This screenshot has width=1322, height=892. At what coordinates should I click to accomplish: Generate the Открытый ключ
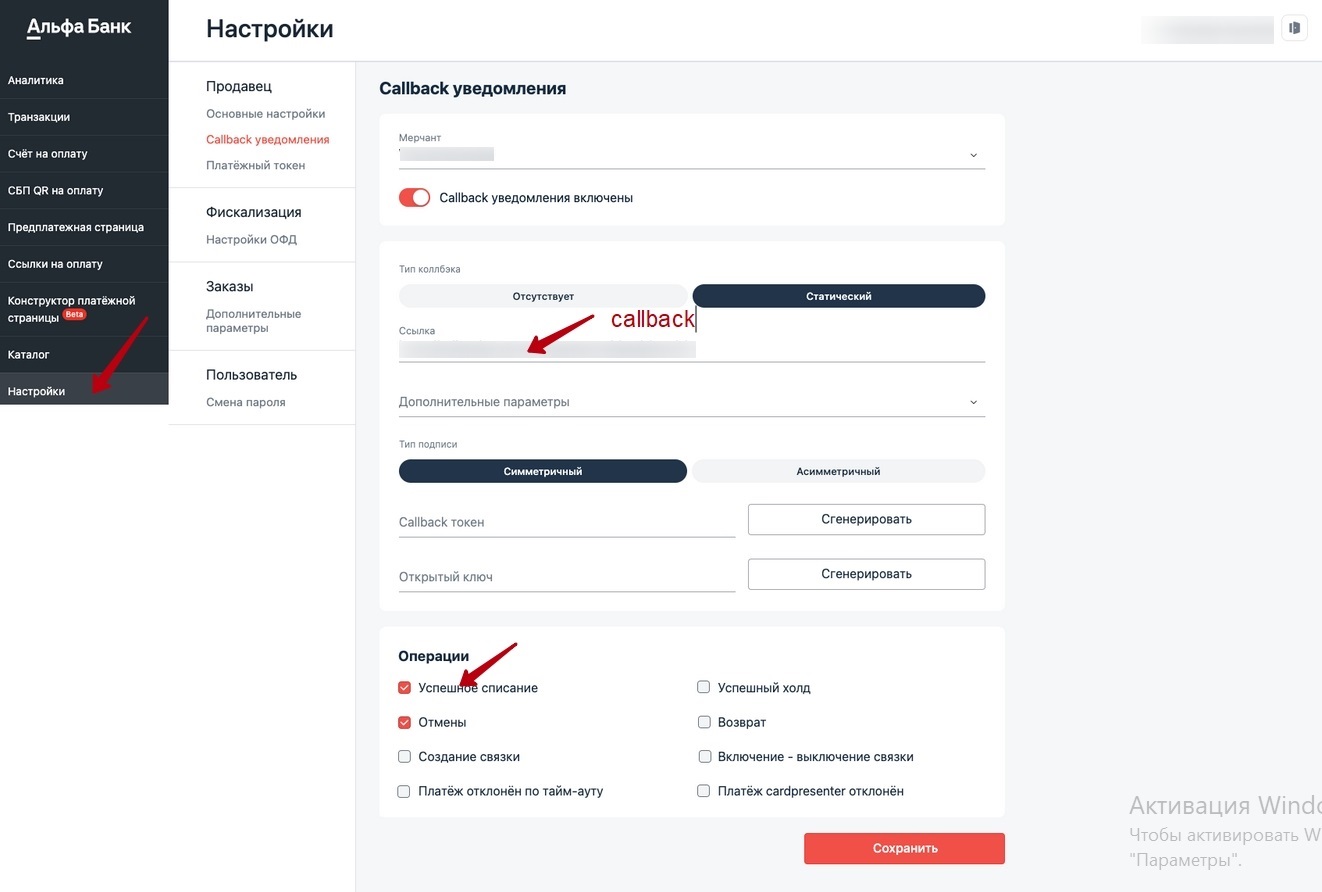(866, 574)
